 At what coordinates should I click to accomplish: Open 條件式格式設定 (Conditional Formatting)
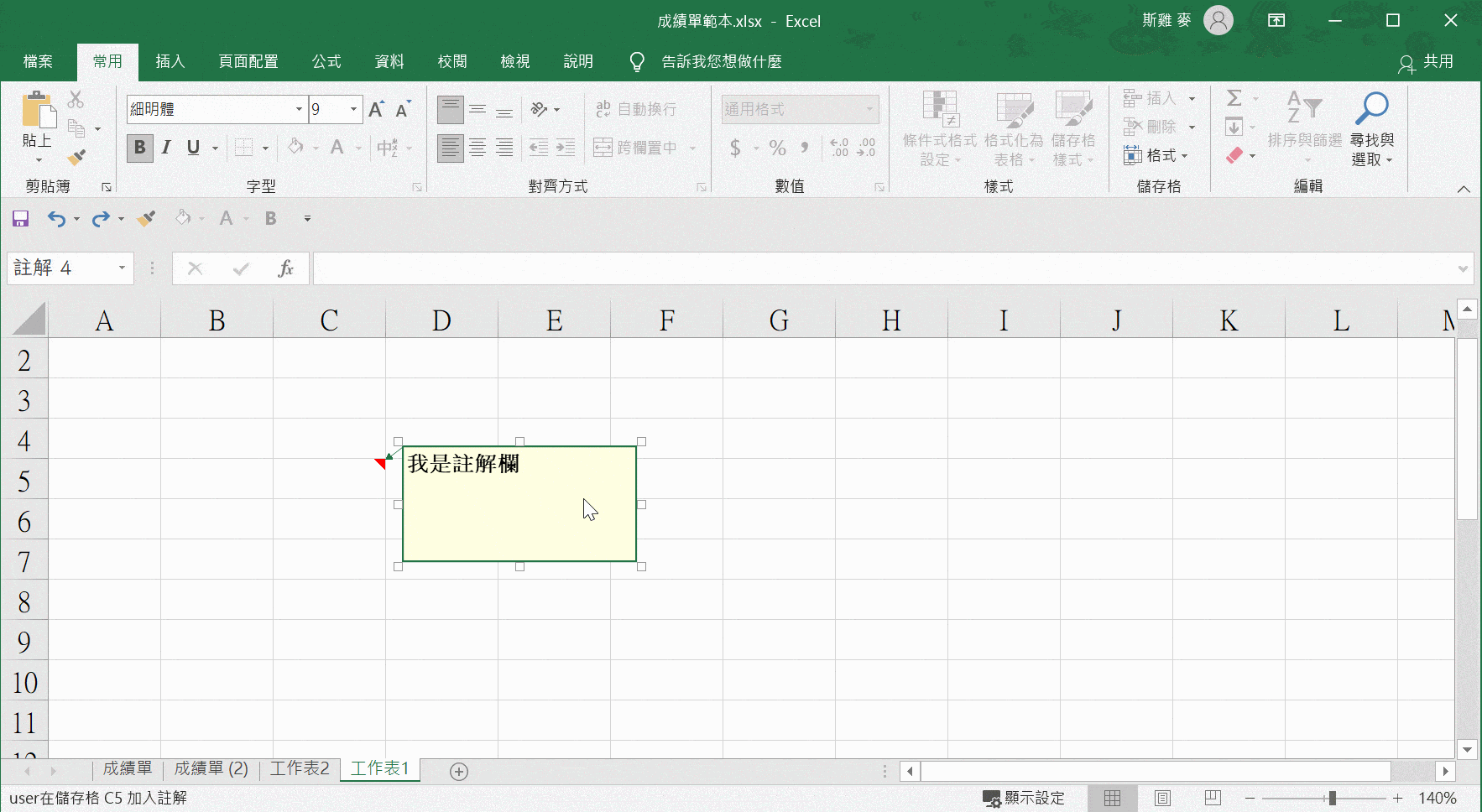(939, 128)
